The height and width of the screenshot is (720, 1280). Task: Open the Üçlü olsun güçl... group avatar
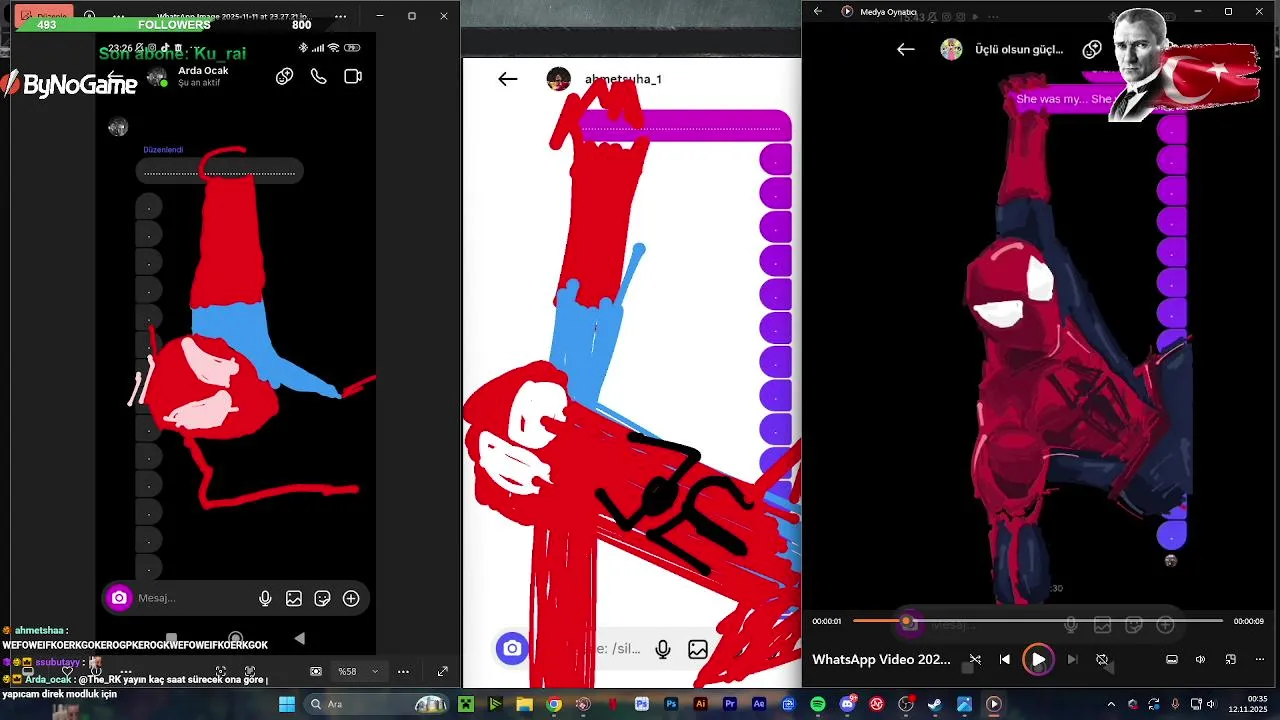coord(951,49)
